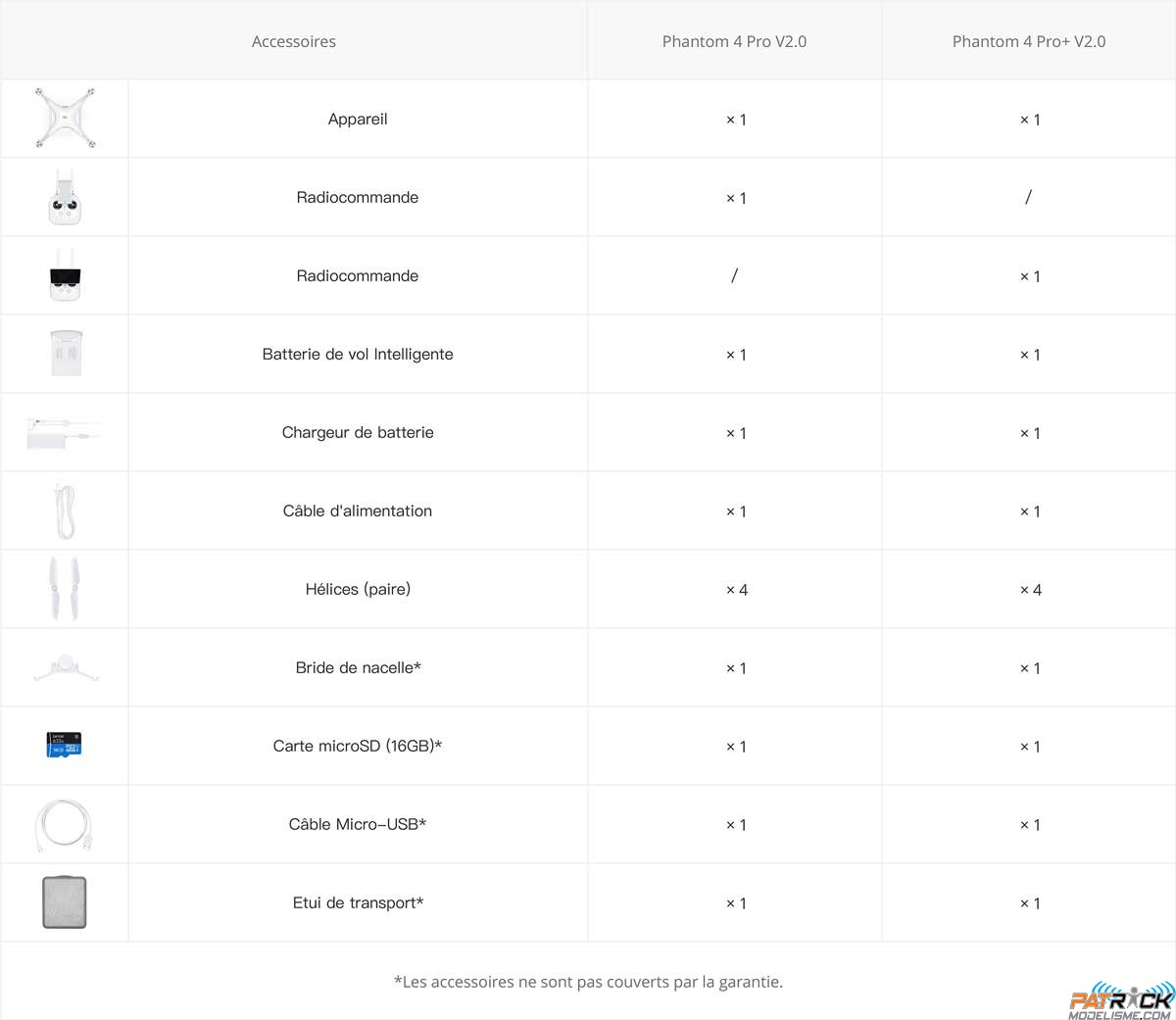Select the gray carrying case thumbnail
1176x1020 pixels.
point(65,902)
